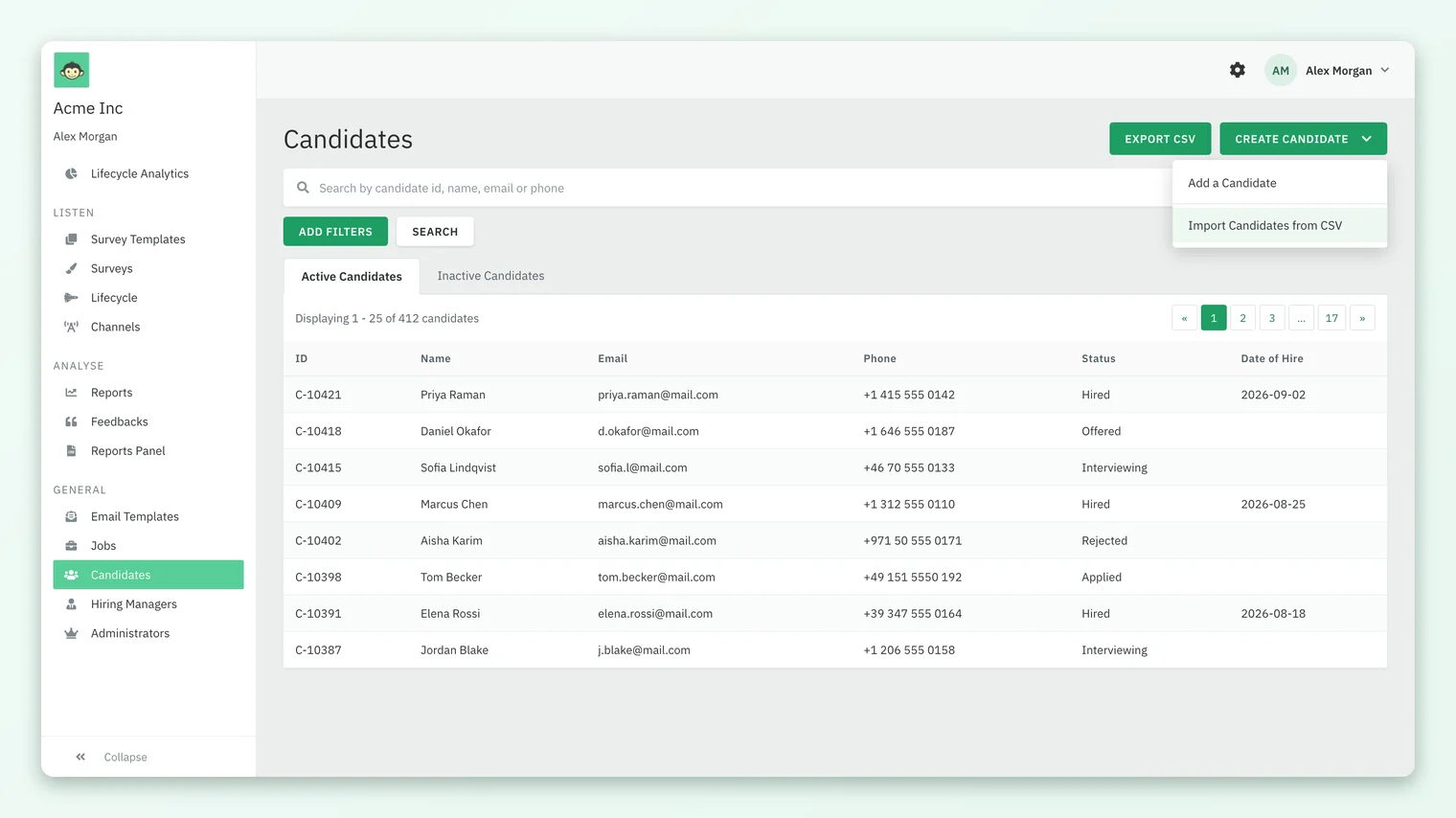Click the Feedbacks quote icon
The width and height of the screenshot is (1456, 818).
click(x=71, y=421)
